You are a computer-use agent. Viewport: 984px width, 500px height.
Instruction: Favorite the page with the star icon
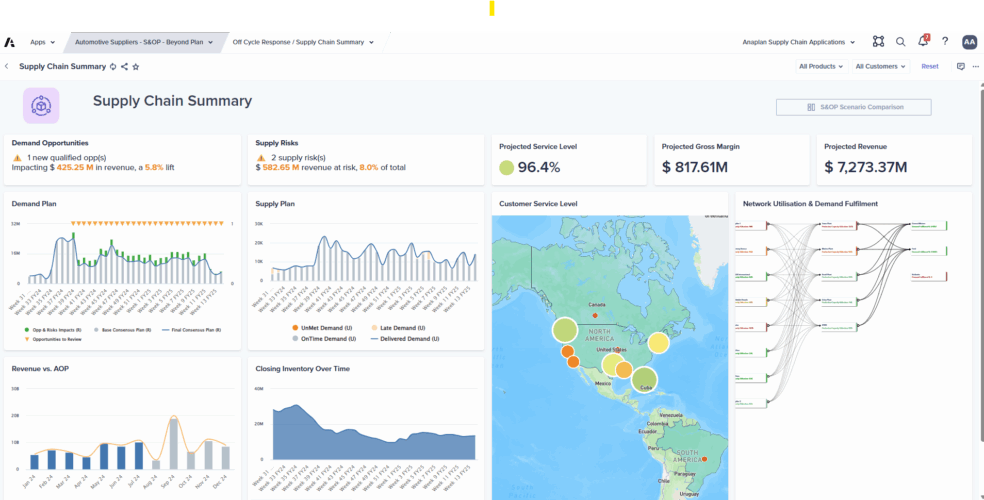136,66
